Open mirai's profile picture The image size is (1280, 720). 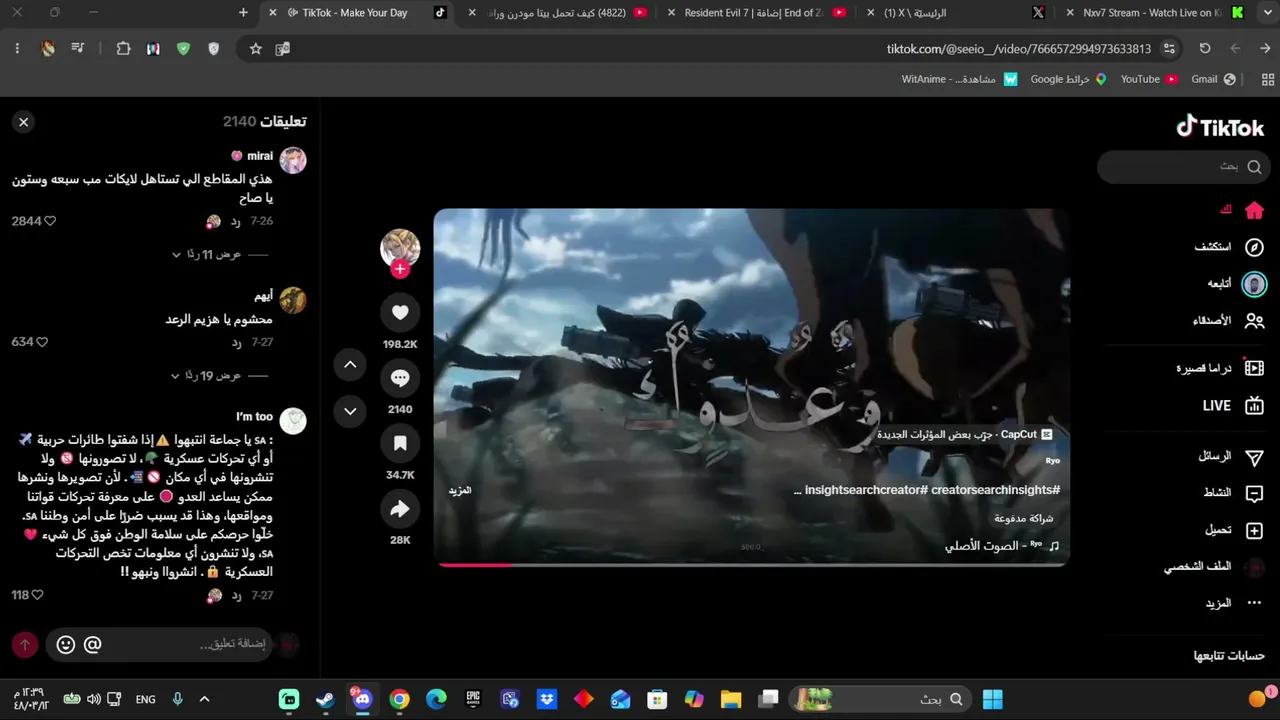tap(292, 160)
